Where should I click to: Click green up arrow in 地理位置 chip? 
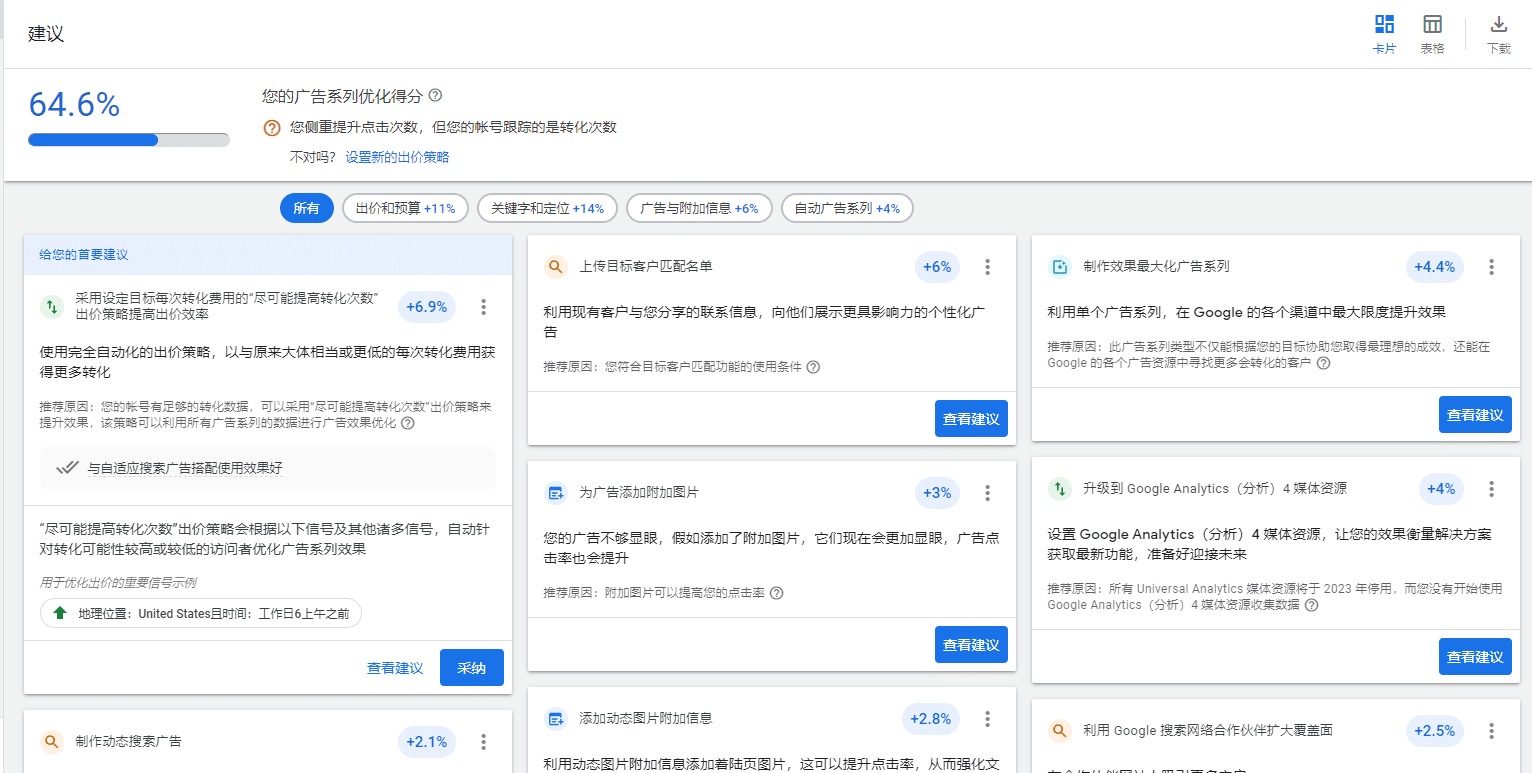pyautogui.click(x=59, y=613)
